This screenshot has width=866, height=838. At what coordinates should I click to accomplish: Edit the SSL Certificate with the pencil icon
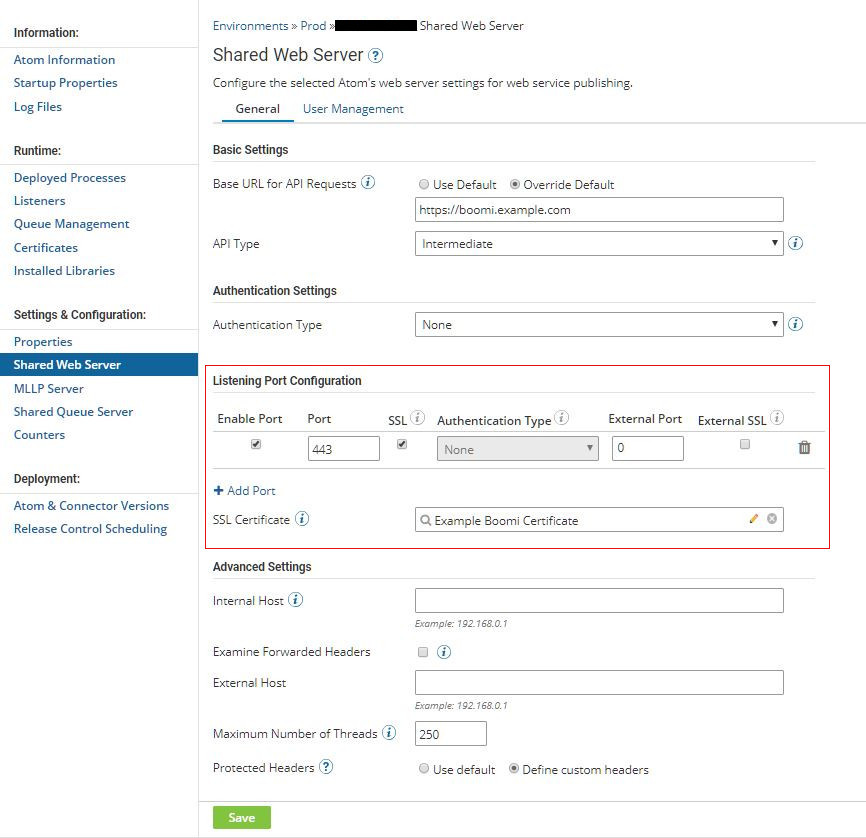(755, 519)
